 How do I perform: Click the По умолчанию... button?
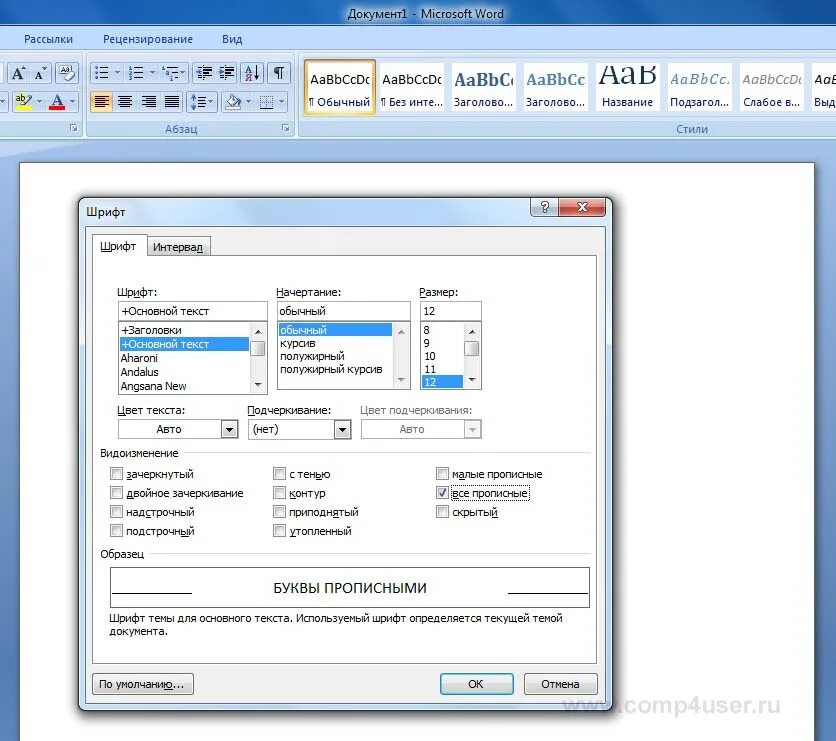[142, 684]
